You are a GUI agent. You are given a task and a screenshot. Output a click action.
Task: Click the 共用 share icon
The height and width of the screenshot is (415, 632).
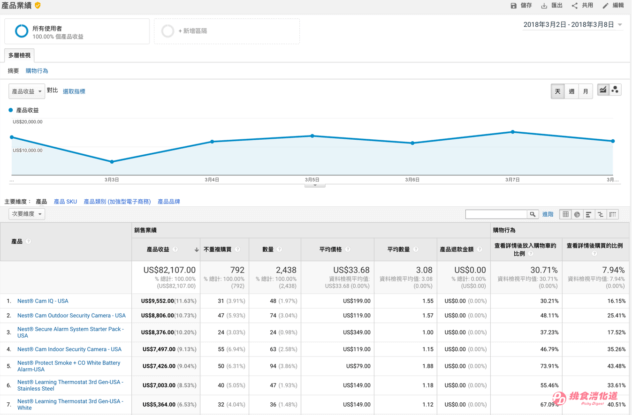pyautogui.click(x=574, y=6)
